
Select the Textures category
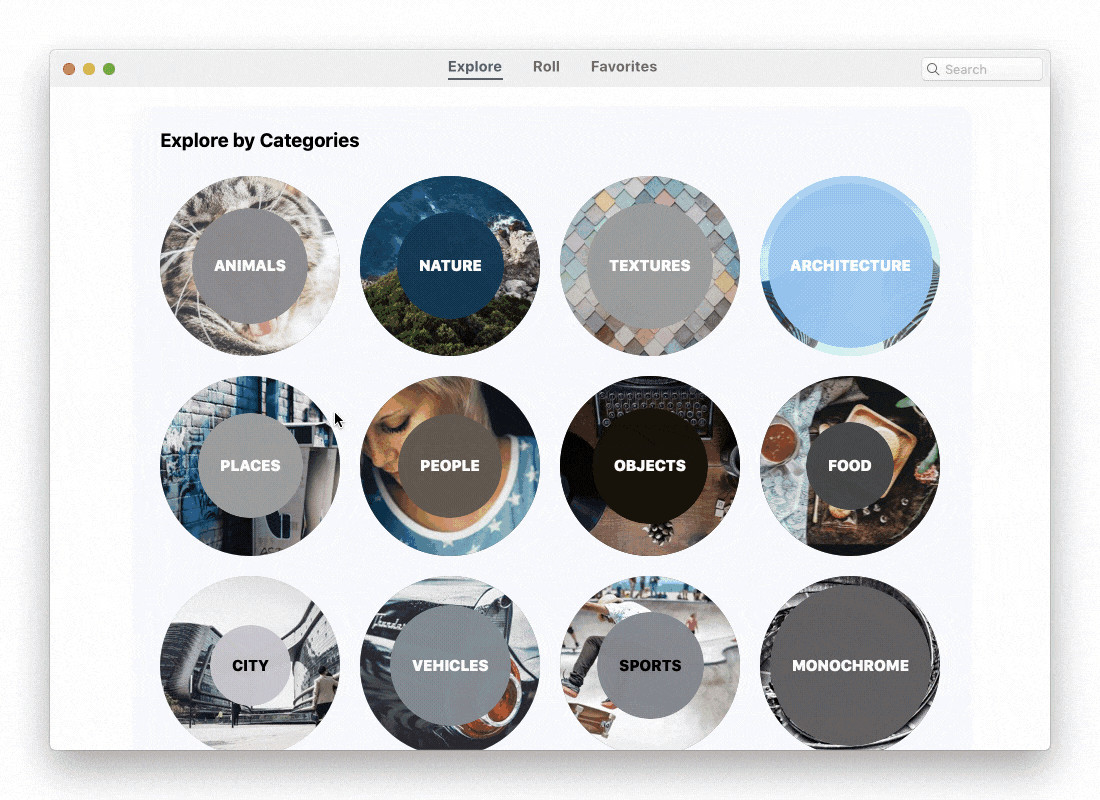click(x=650, y=265)
